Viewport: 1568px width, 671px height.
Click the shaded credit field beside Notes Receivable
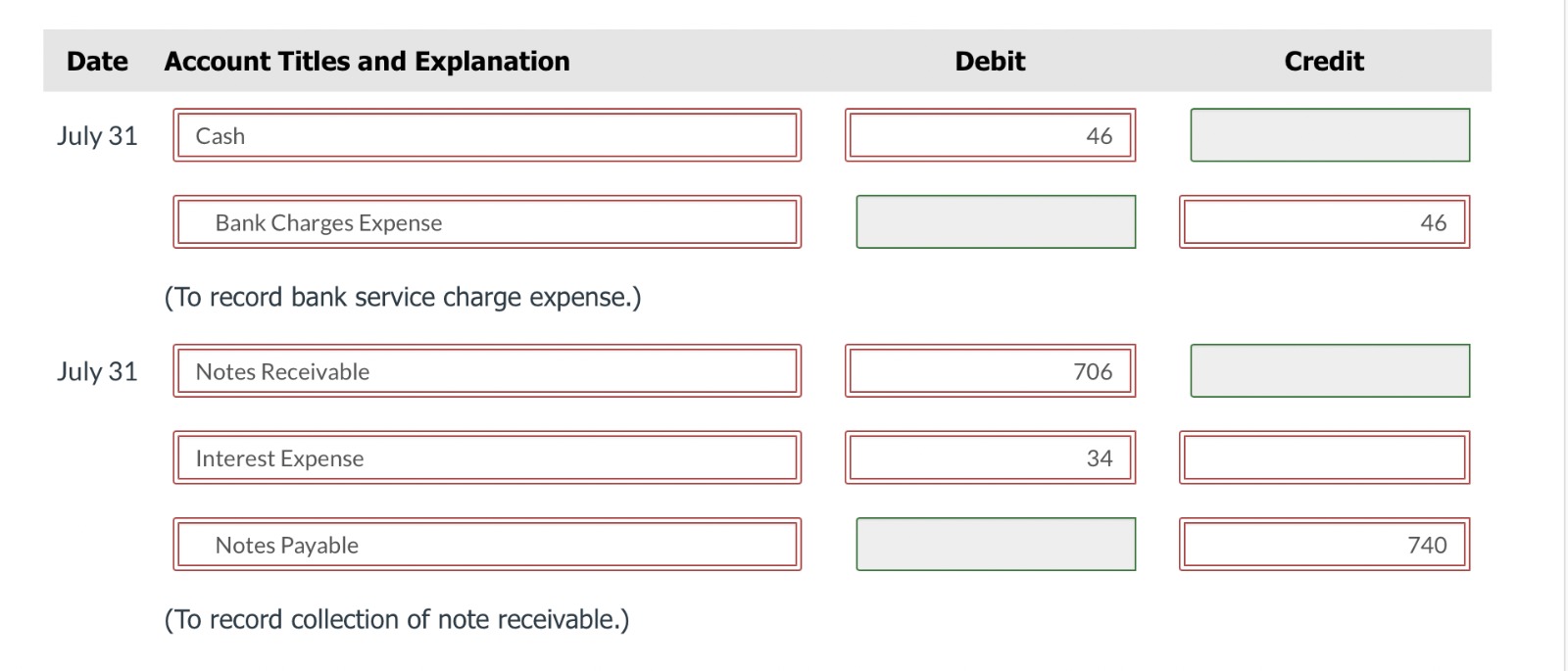coord(1329,370)
